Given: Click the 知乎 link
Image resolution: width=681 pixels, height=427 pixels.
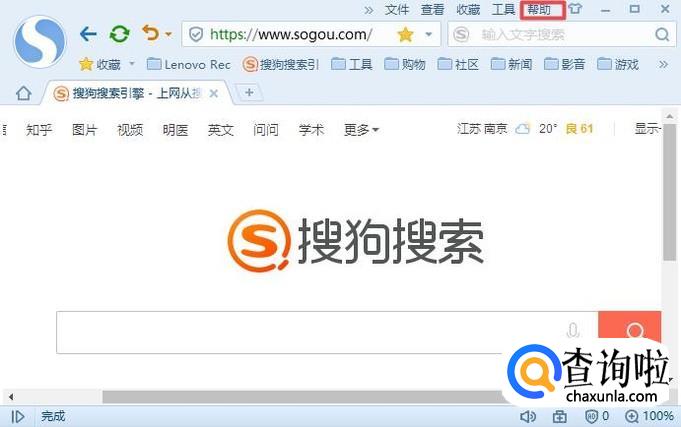Looking at the screenshot, I should pos(39,130).
